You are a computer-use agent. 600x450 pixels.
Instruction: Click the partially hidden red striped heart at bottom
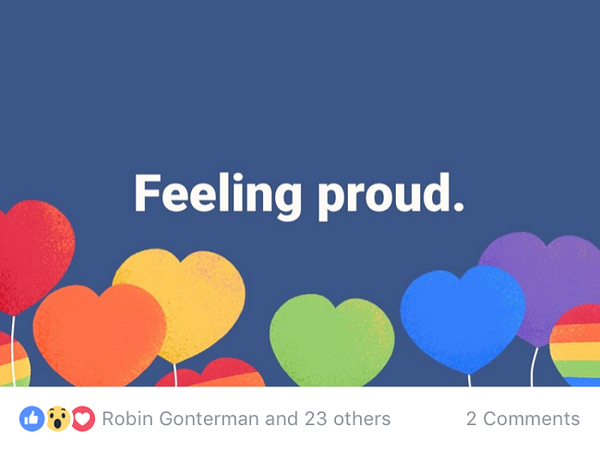[x=215, y=375]
